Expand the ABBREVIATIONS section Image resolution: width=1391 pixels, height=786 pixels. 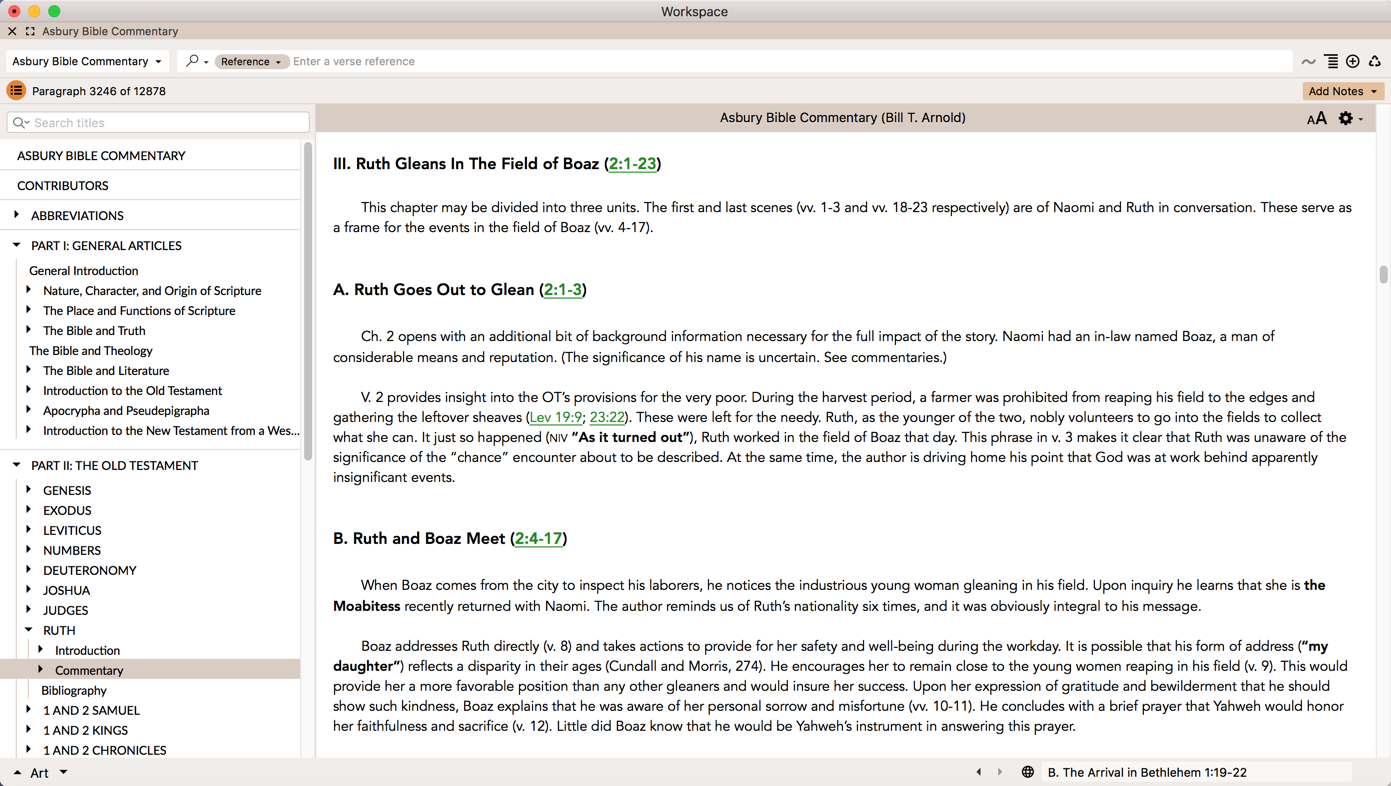pos(17,215)
